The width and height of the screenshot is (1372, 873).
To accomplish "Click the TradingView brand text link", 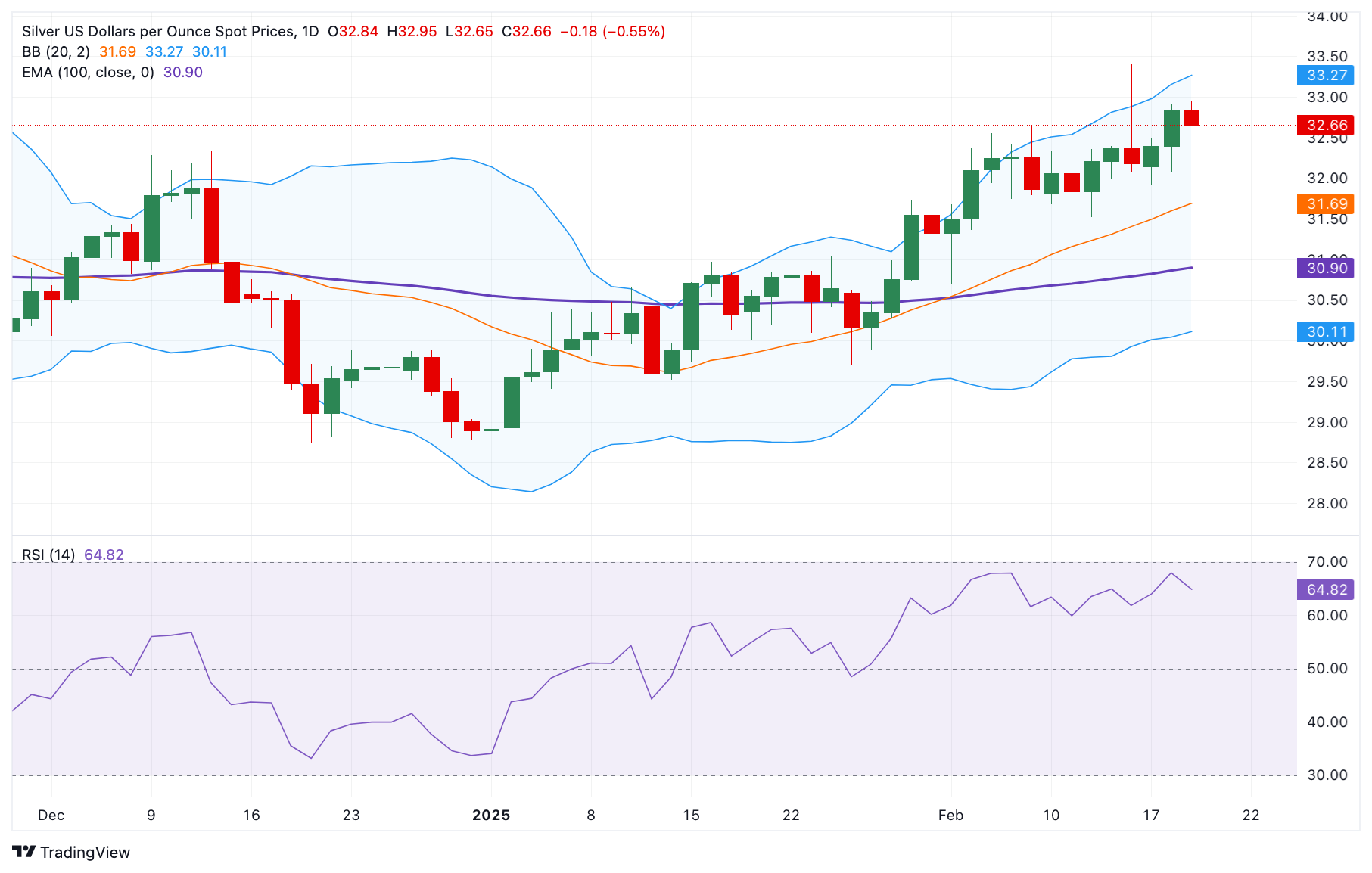I will [x=85, y=853].
